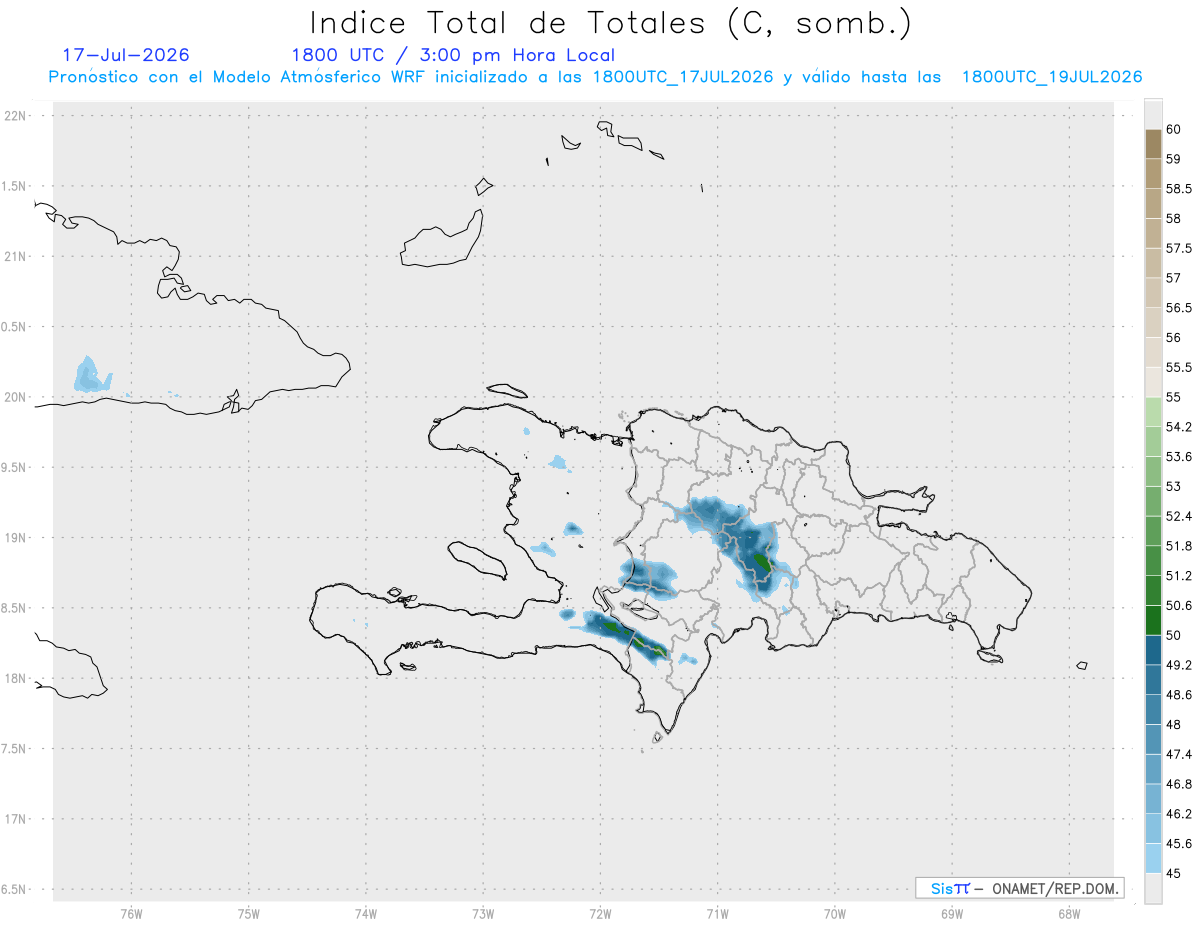Click the colorbar value '48.6'
This screenshot has height=927, width=1200.
tap(1178, 695)
